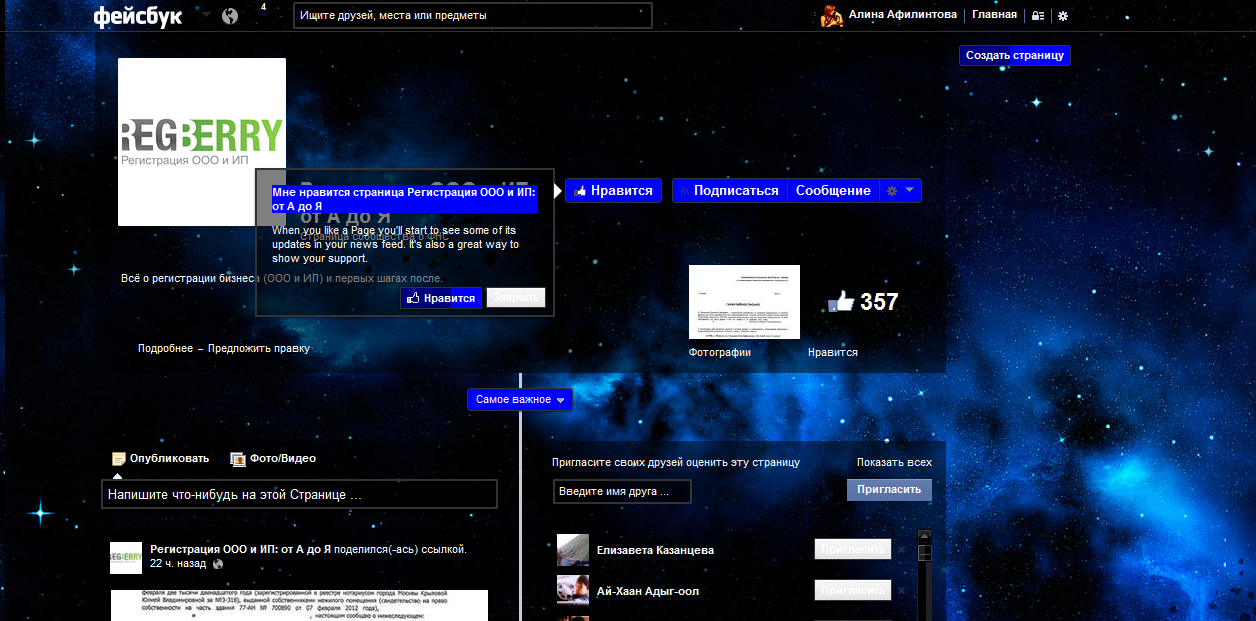Image resolution: width=1256 pixels, height=621 pixels.
Task: Open the Показать всех link
Action: coord(894,463)
